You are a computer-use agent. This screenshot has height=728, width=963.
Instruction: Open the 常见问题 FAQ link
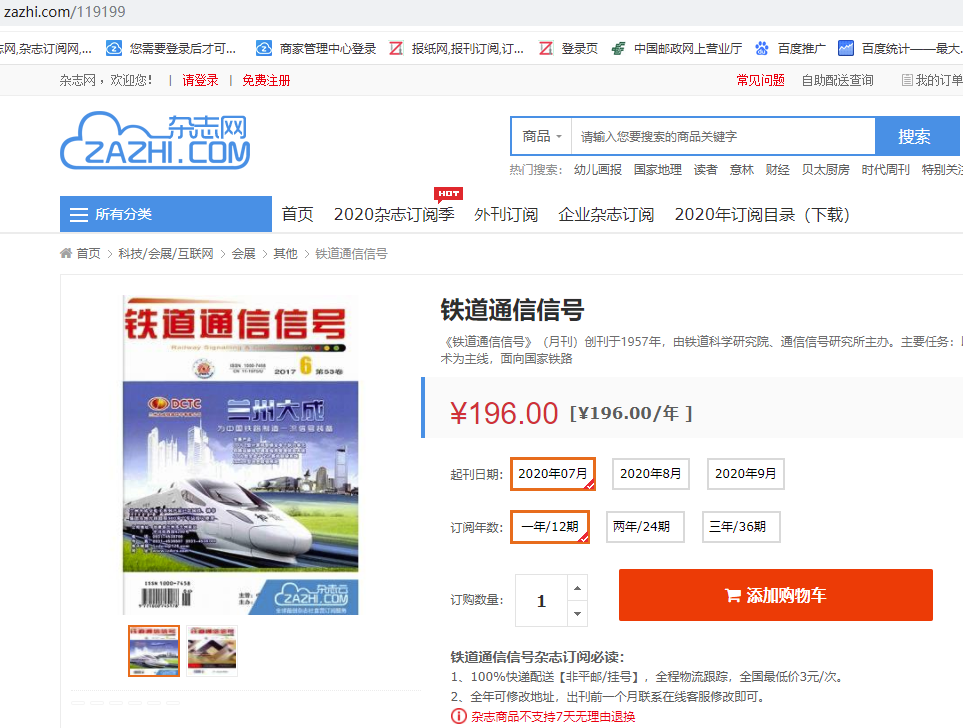[x=760, y=80]
